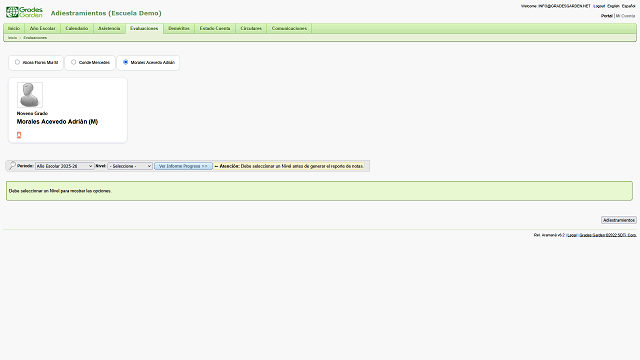The height and width of the screenshot is (360, 640).
Task: Go to the Inicio tab
Action: [14, 28]
